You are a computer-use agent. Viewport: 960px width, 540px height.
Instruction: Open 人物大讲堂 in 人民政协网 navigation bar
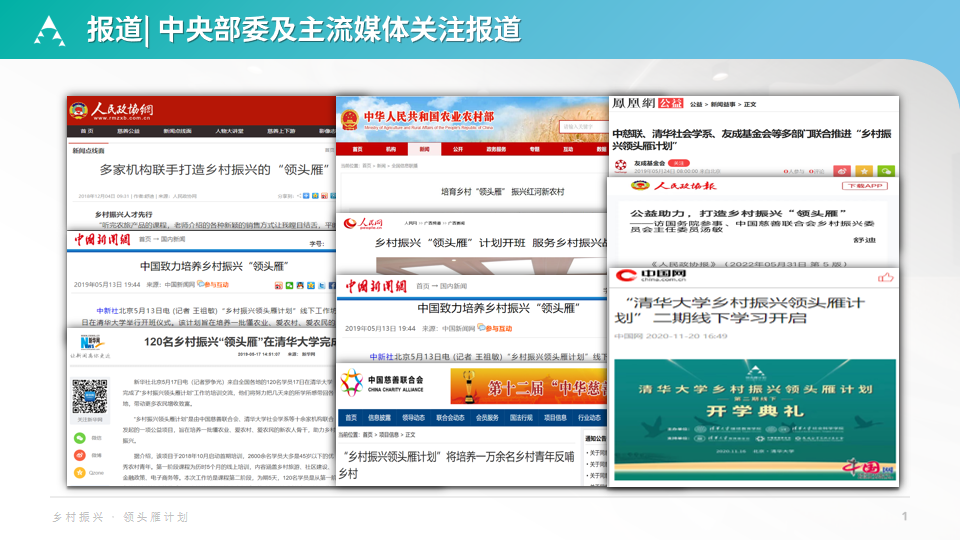(x=230, y=131)
